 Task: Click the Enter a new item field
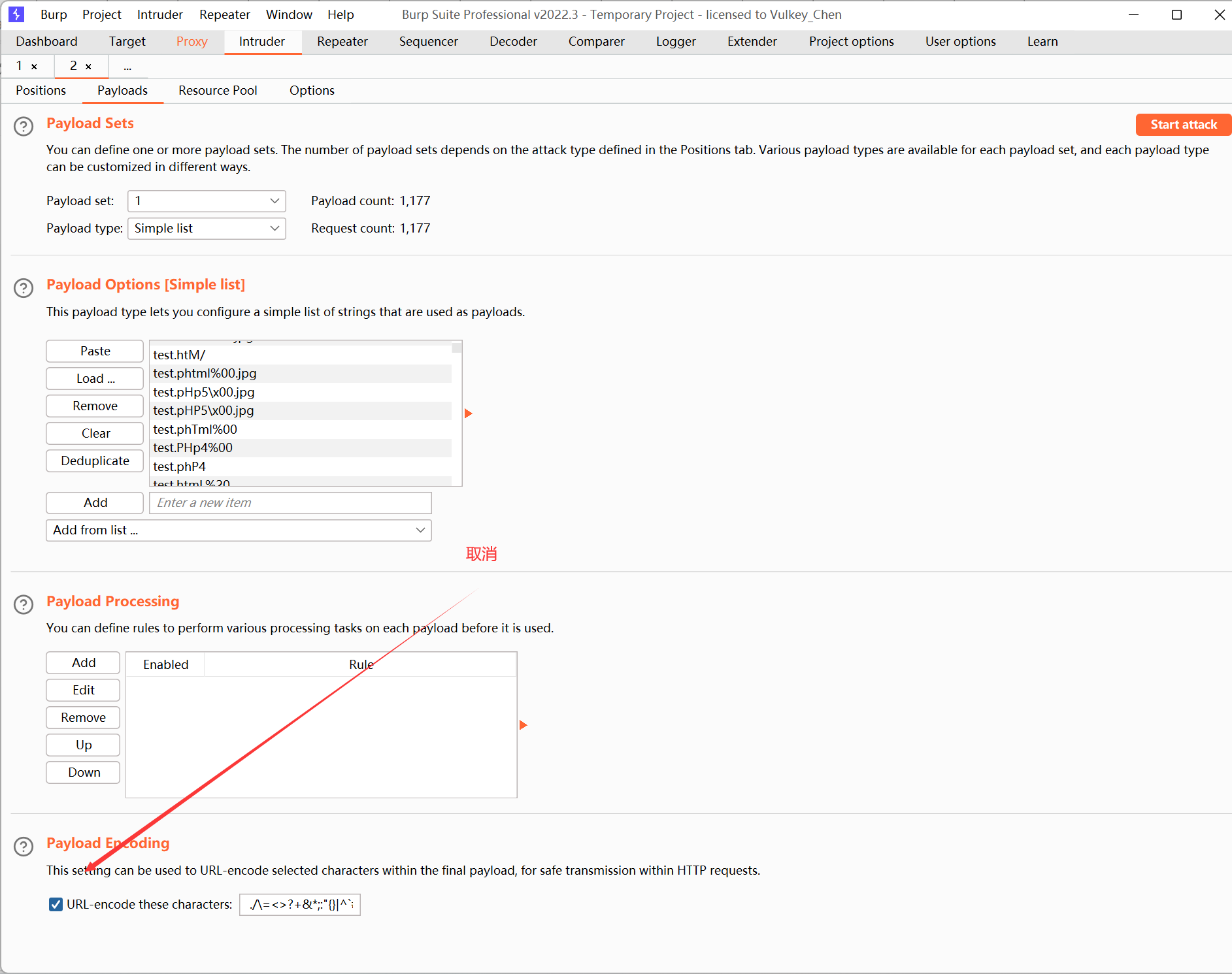pos(290,503)
